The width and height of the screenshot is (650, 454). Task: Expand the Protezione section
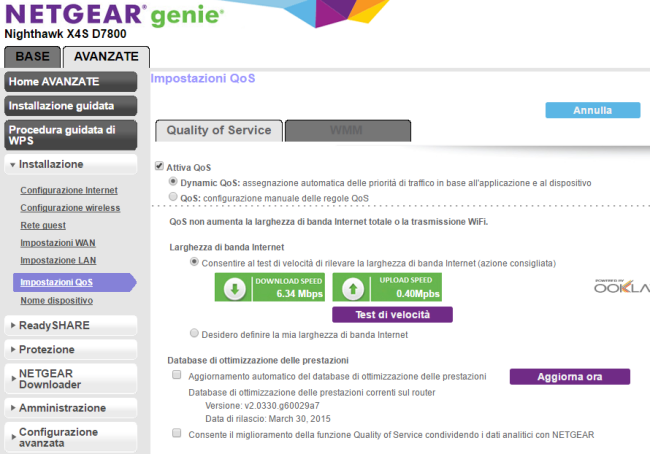point(70,350)
